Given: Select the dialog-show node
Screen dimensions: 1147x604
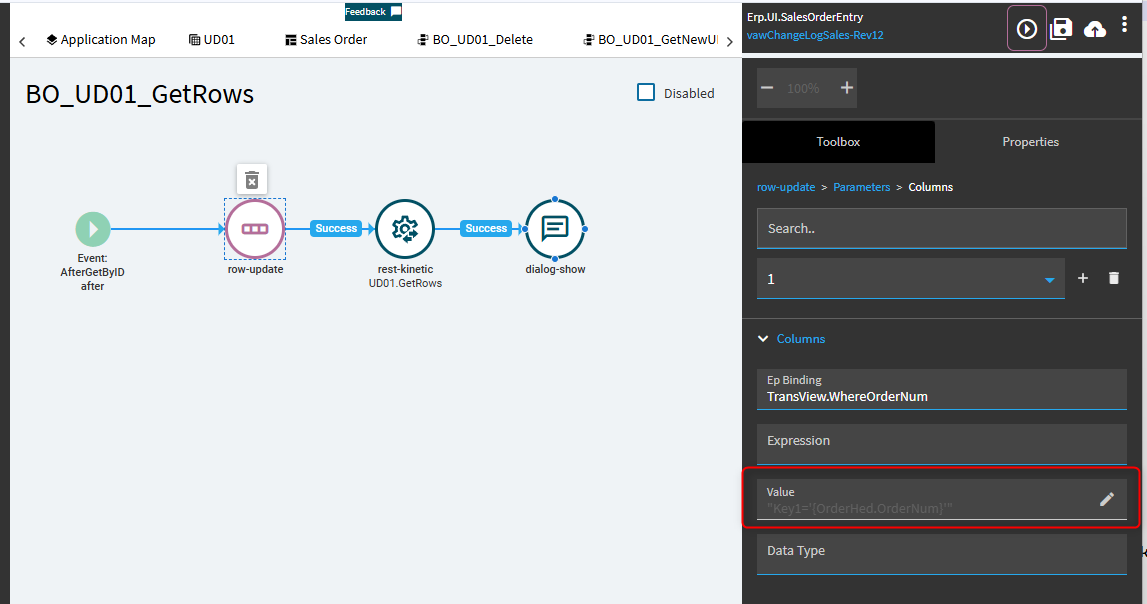Looking at the screenshot, I should click(554, 229).
